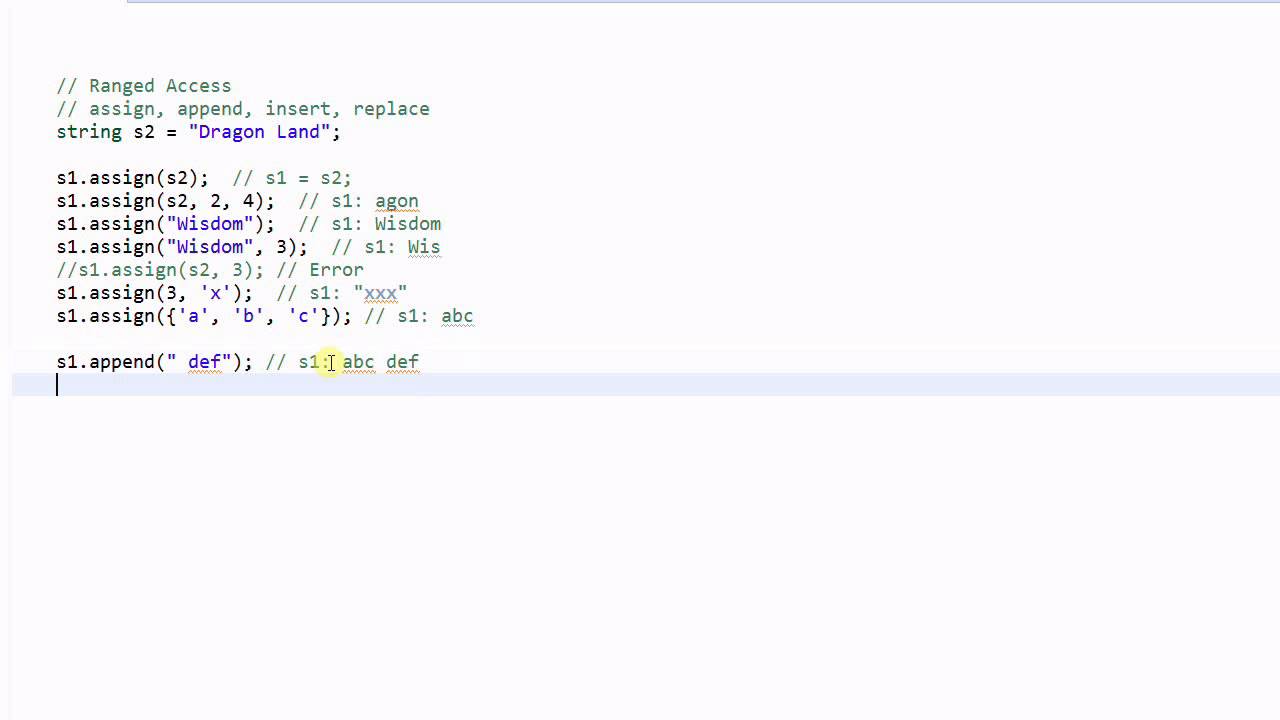Click the word "Wis" in the comment
Screen dimensions: 1280x720
(424, 247)
